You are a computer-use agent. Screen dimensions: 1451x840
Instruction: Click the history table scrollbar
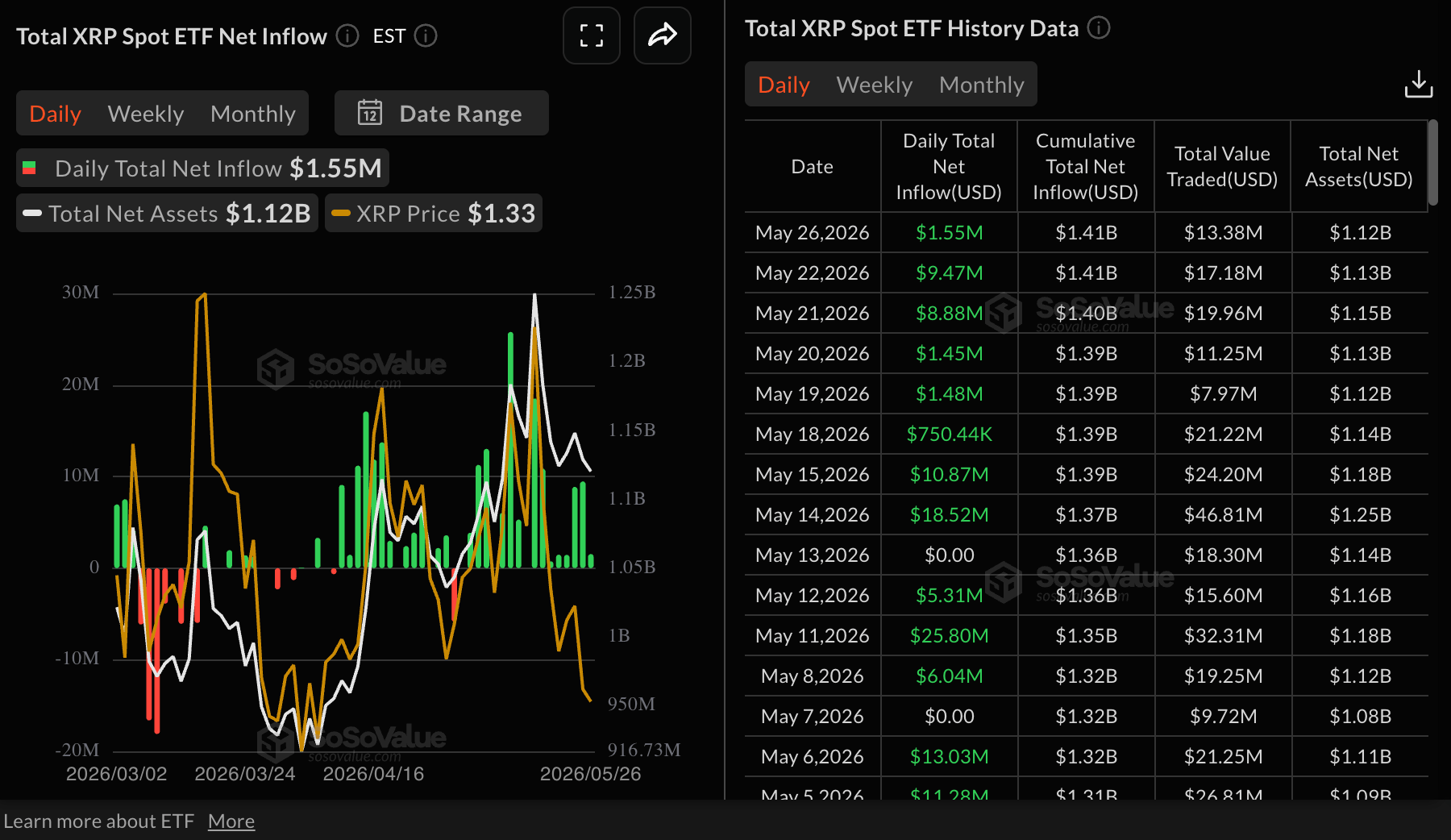click(x=1432, y=162)
